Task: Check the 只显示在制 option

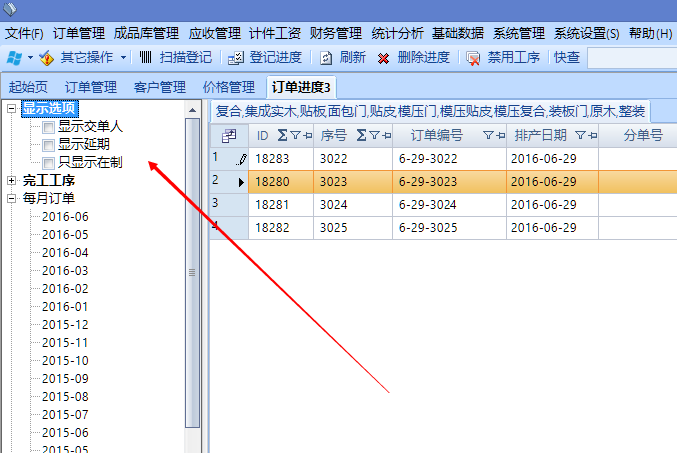Action: tap(48, 162)
